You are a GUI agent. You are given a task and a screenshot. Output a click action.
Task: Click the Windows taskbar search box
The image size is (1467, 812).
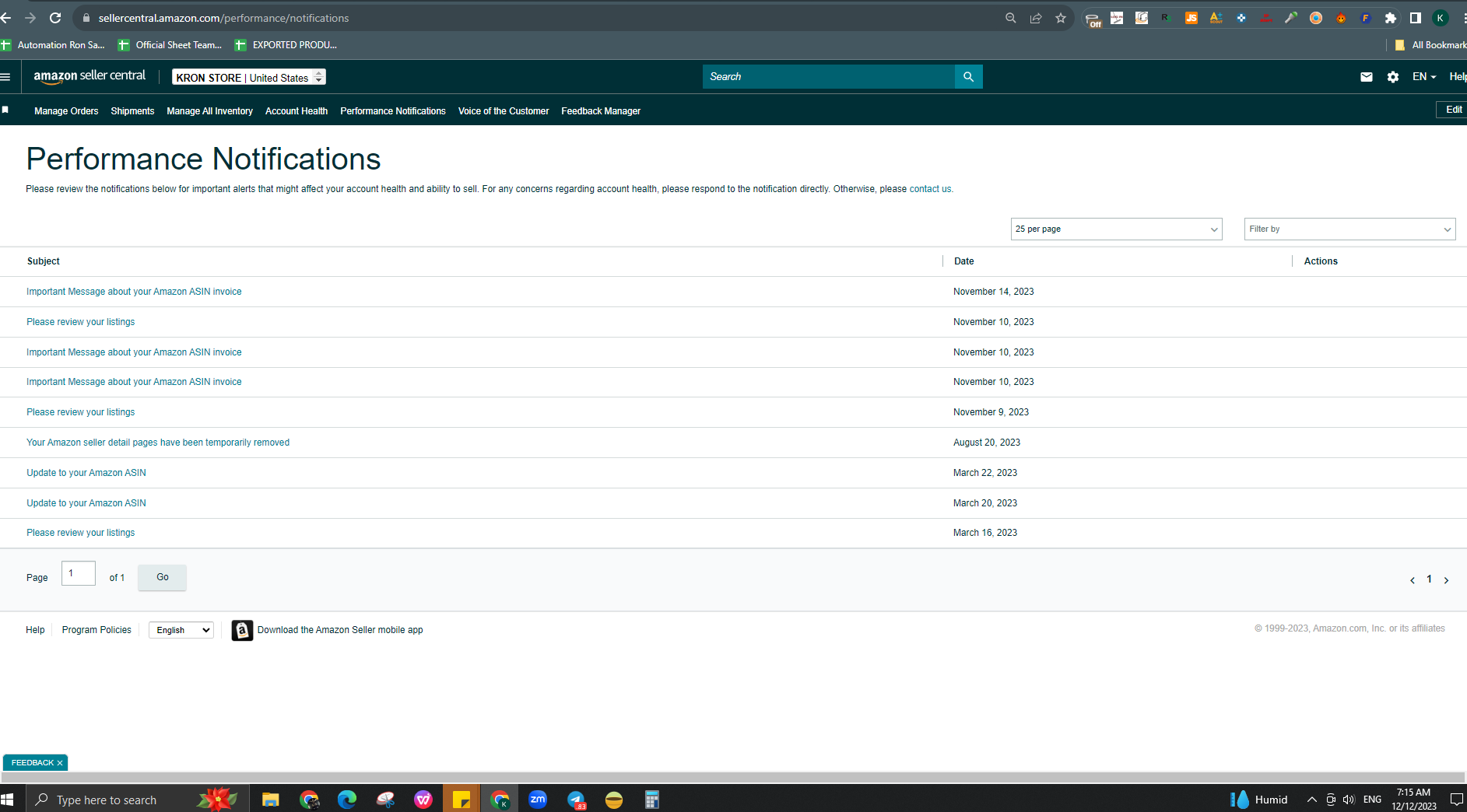137,800
